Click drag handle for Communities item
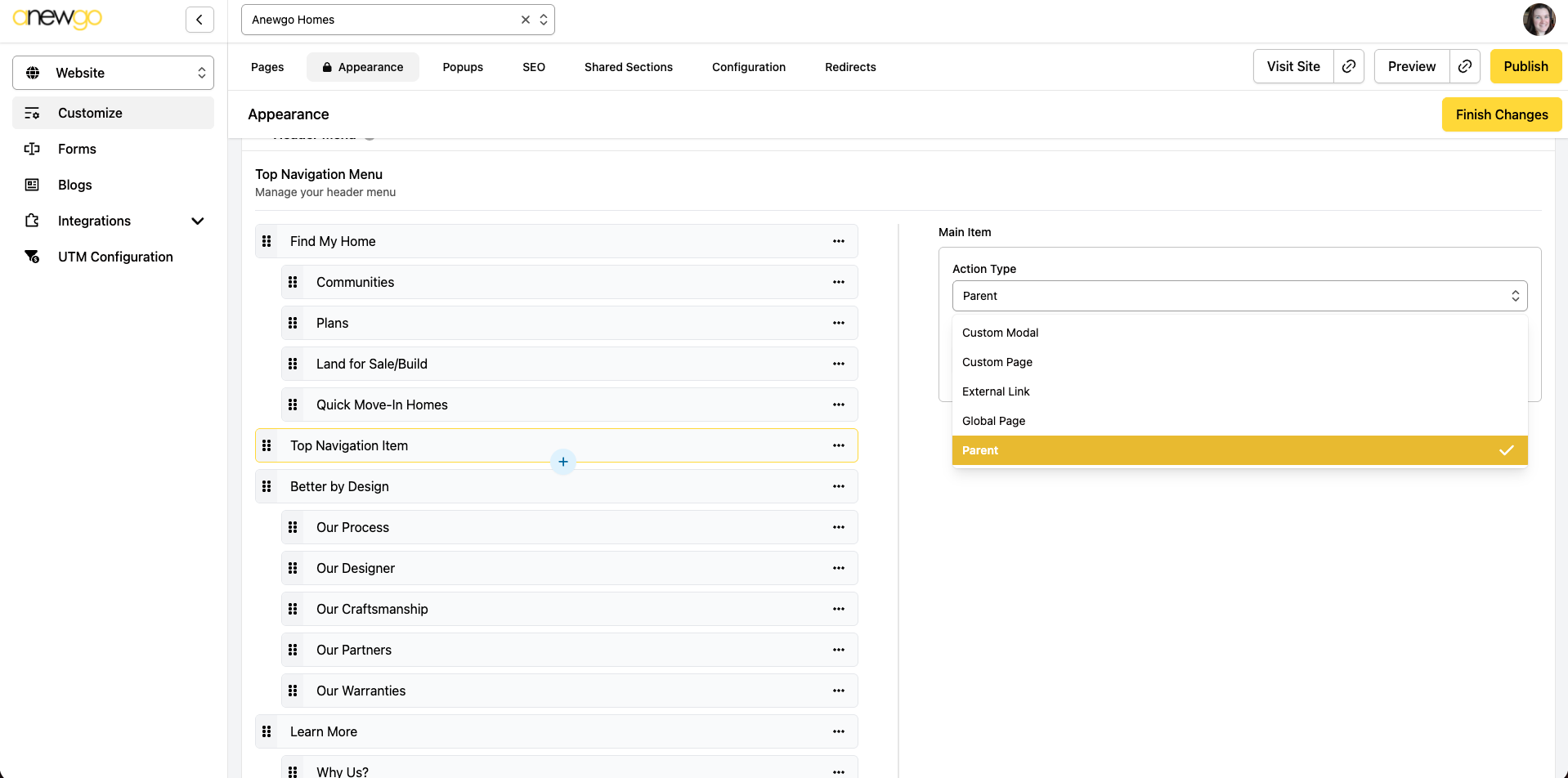1568x778 pixels. pyautogui.click(x=293, y=282)
